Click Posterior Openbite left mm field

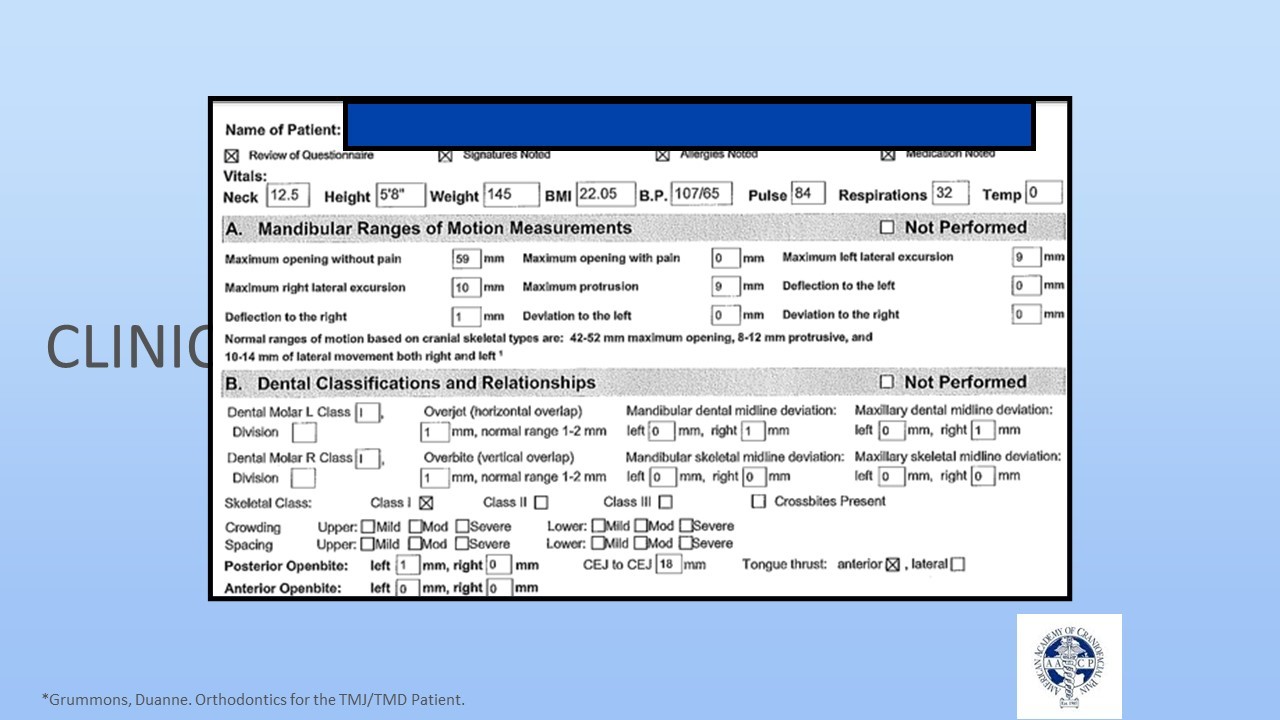407,566
